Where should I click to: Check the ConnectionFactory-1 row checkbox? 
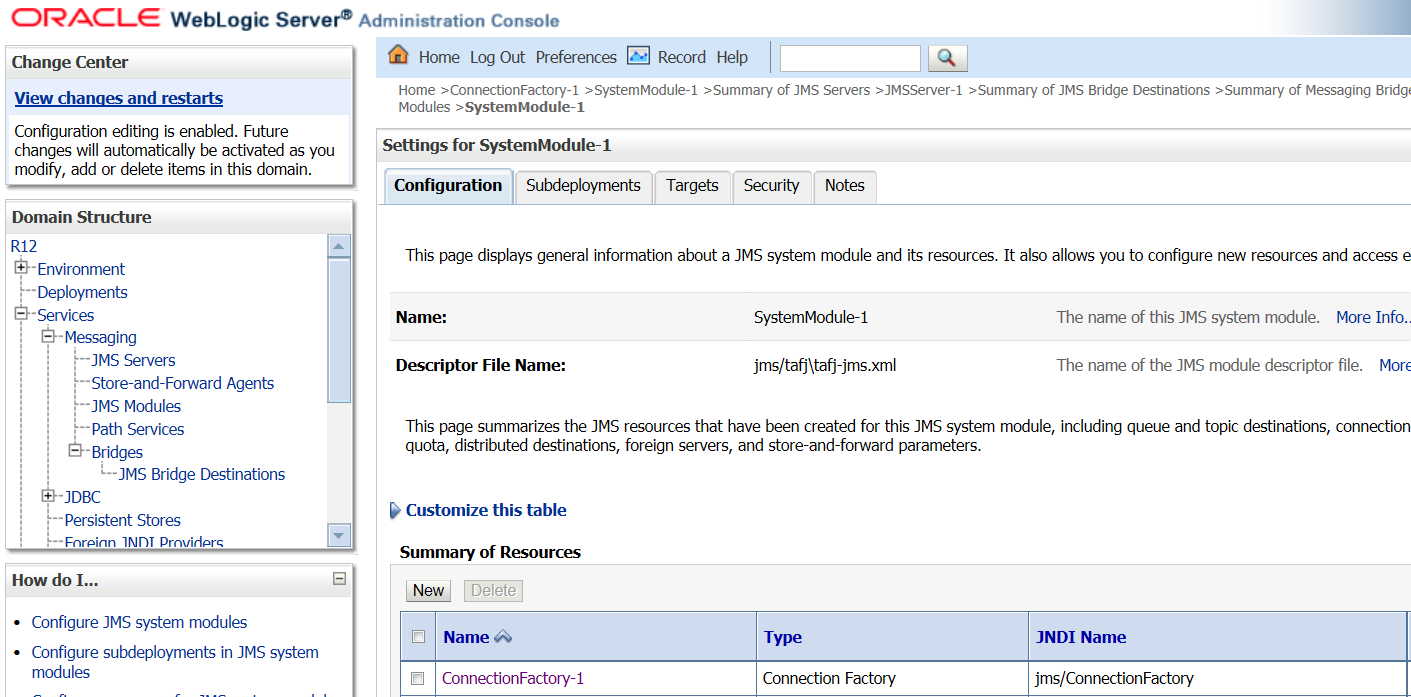tap(419, 678)
